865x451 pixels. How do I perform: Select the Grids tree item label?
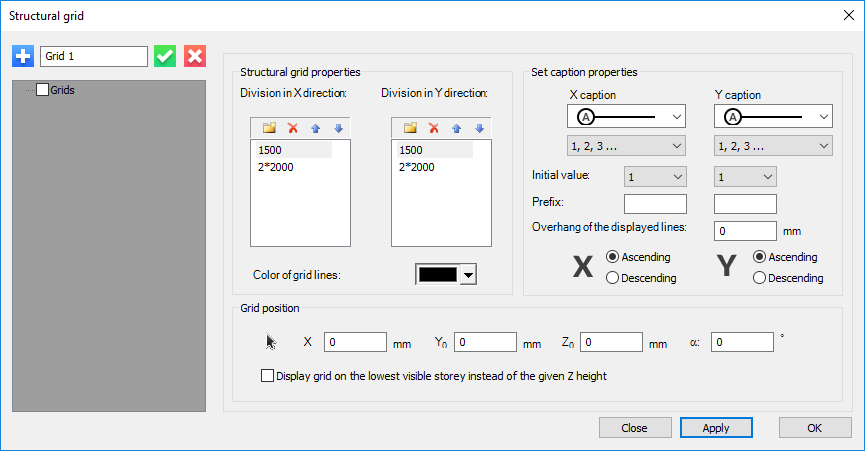pyautogui.click(x=62, y=90)
